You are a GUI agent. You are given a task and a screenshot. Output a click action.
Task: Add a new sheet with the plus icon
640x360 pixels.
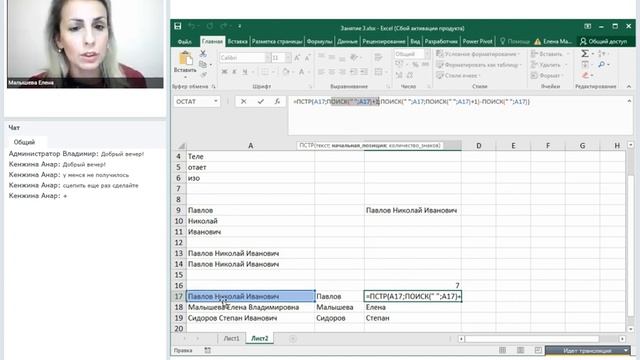tap(293, 338)
